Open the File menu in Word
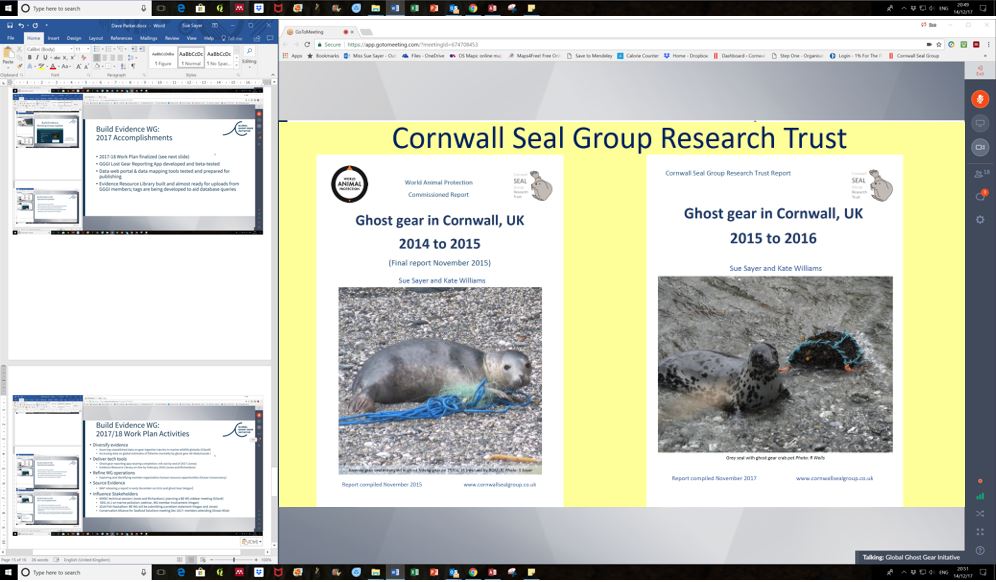This screenshot has width=996, height=582. [11, 38]
